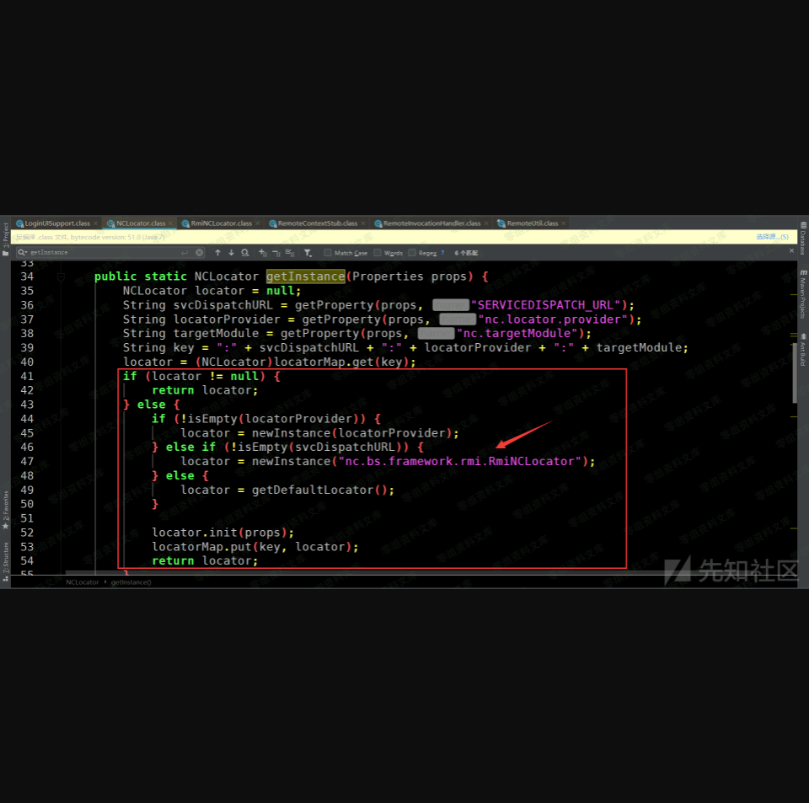Open the Regex help question mark
Image resolution: width=809 pixels, height=803 pixels.
(441, 253)
